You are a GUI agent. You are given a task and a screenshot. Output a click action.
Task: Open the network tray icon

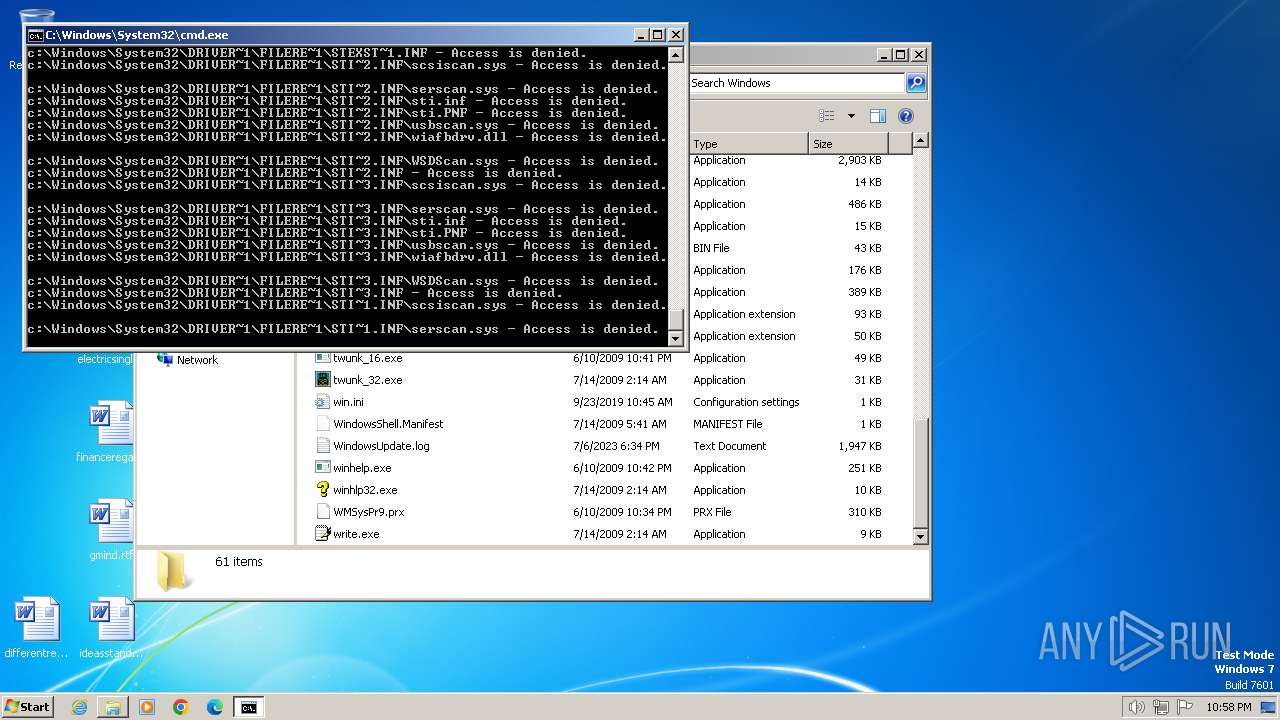coord(1161,707)
